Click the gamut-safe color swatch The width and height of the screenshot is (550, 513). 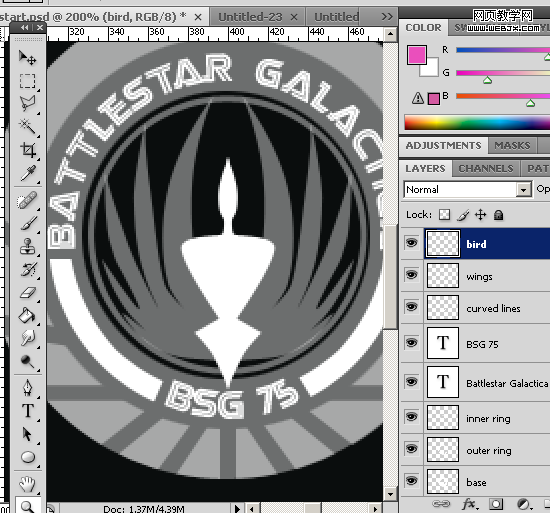(434, 99)
